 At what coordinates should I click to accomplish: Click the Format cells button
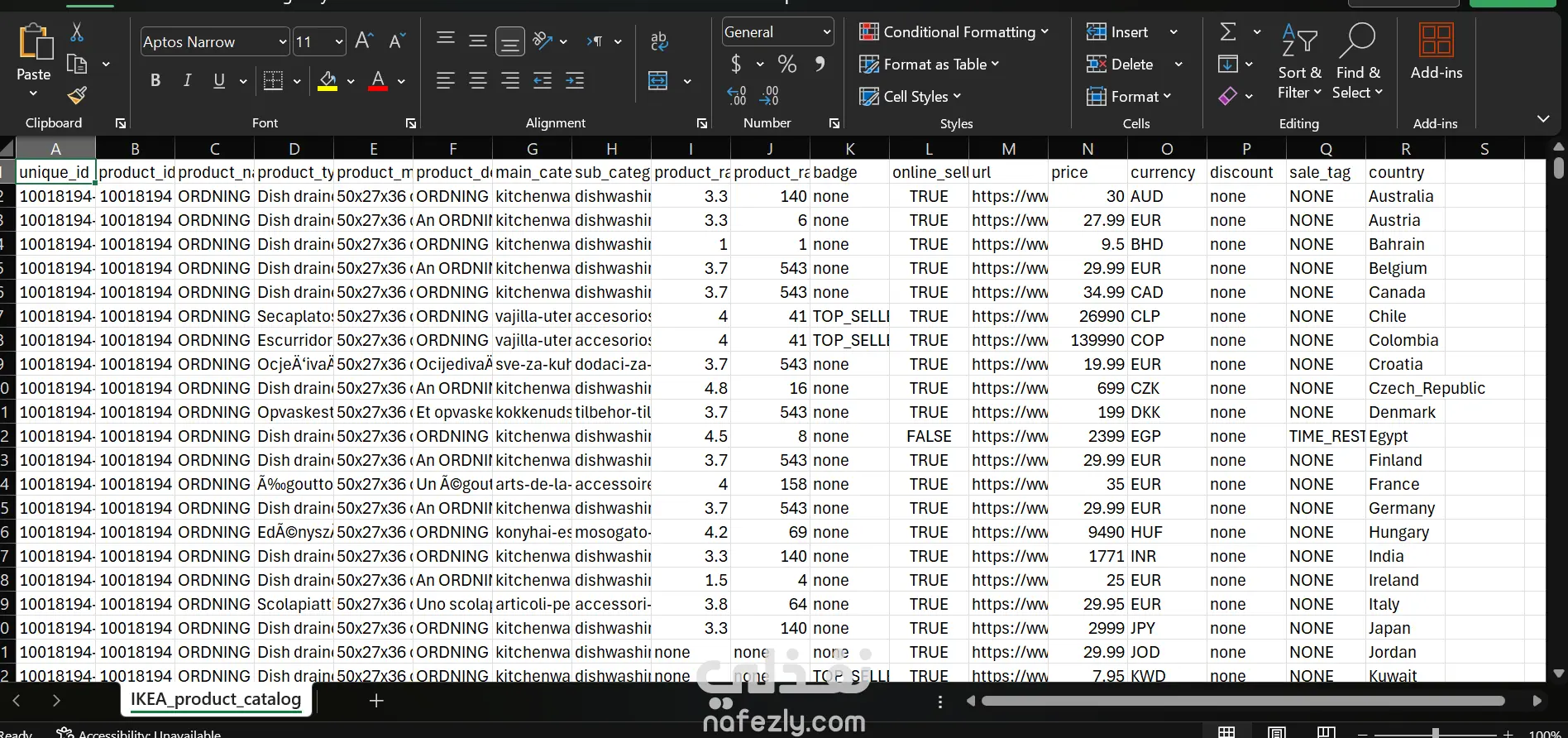(x=1128, y=97)
